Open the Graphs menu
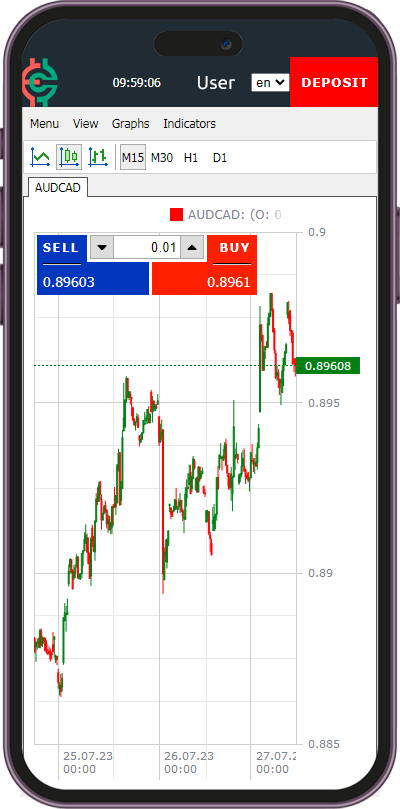The image size is (400, 809). [131, 124]
